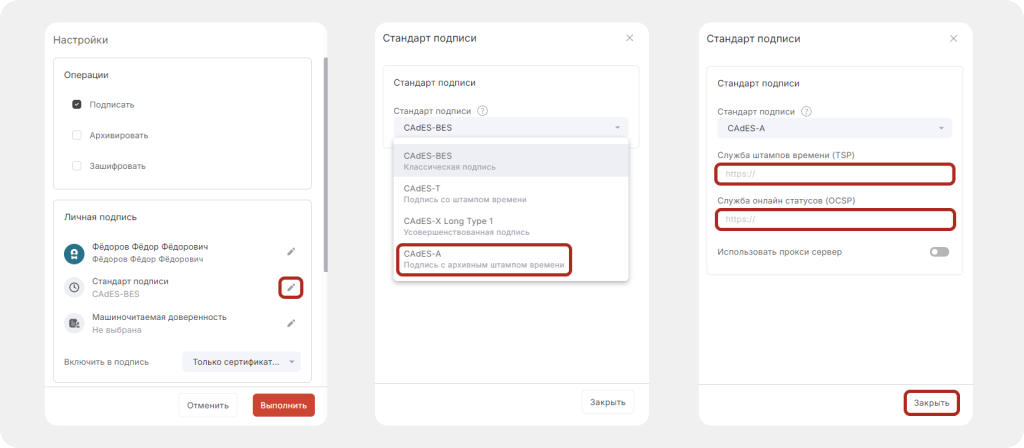The height and width of the screenshot is (448, 1024).
Task: Edit the Фёдоров Фёдор Фёдорович certificate entry
Action: (291, 252)
